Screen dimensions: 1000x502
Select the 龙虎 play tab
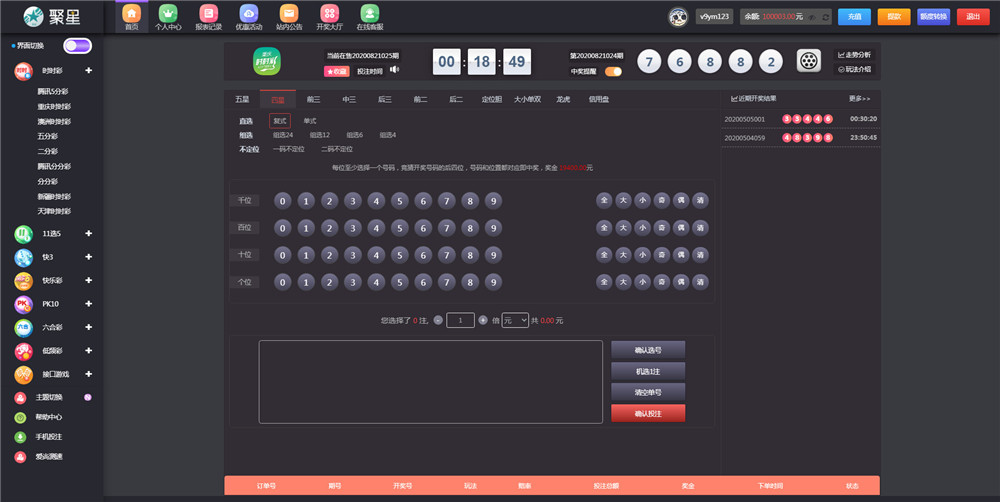(563, 99)
